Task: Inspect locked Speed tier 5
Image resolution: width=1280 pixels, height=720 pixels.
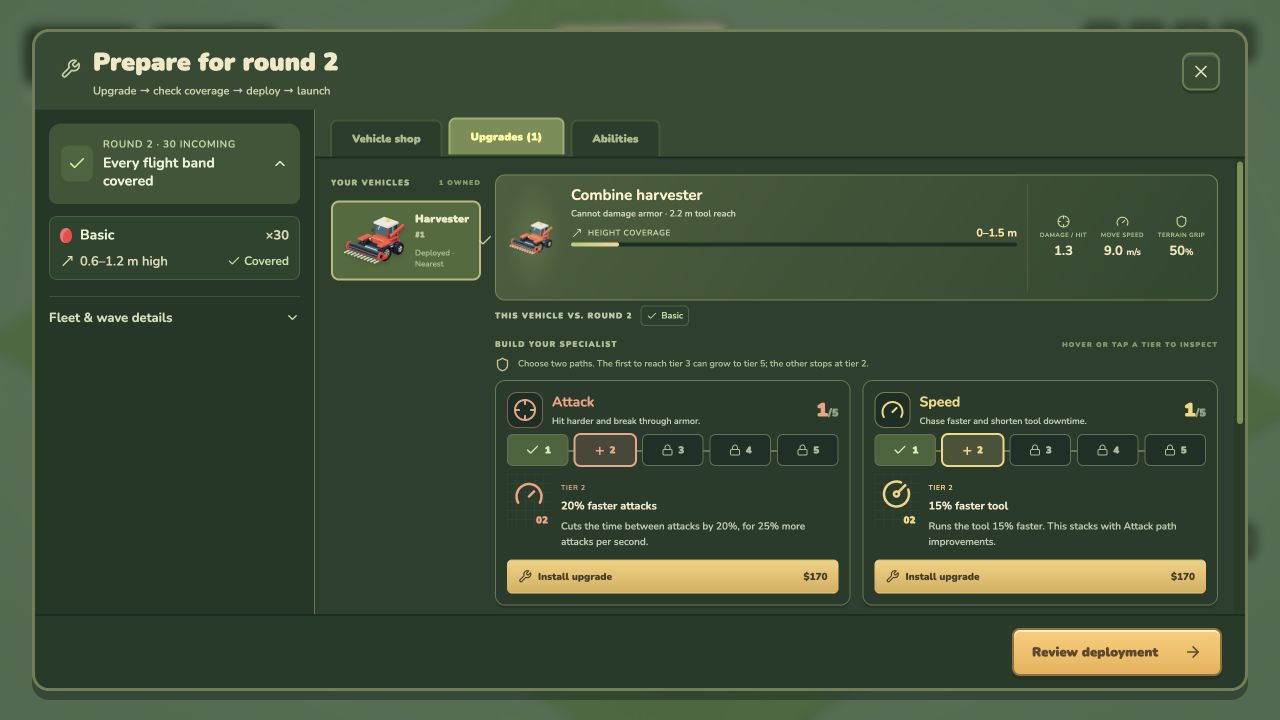Action: click(x=1175, y=450)
